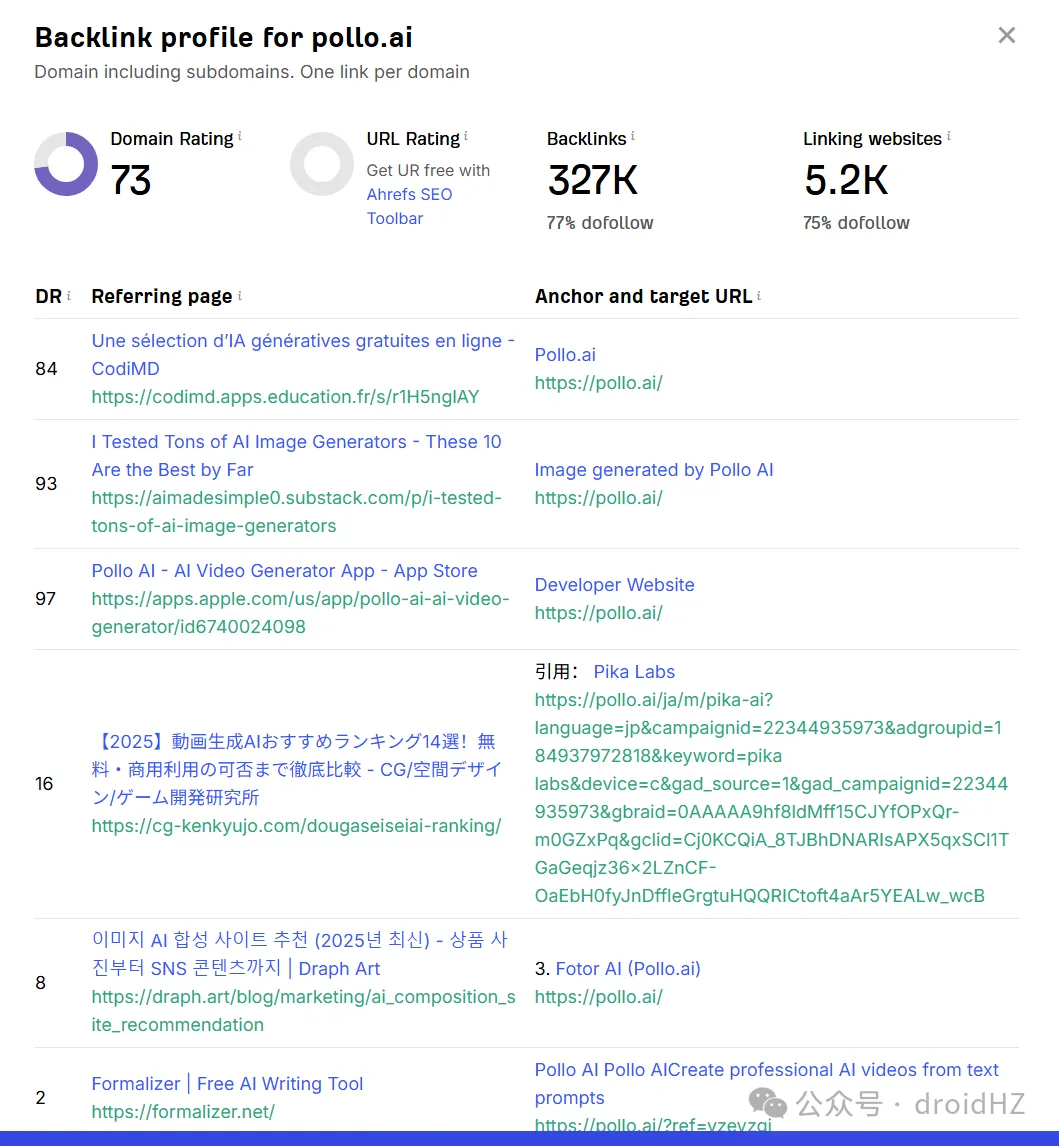The height and width of the screenshot is (1146, 1059).
Task: Click info icon beside Referring page header
Action: [x=240, y=295]
